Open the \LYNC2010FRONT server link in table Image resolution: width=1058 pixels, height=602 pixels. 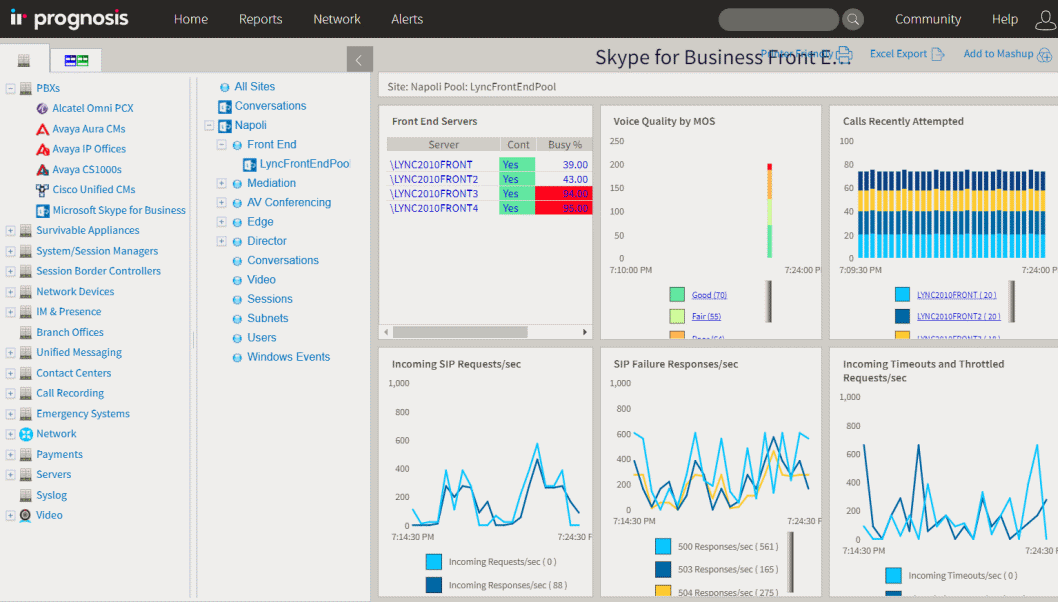(x=430, y=165)
